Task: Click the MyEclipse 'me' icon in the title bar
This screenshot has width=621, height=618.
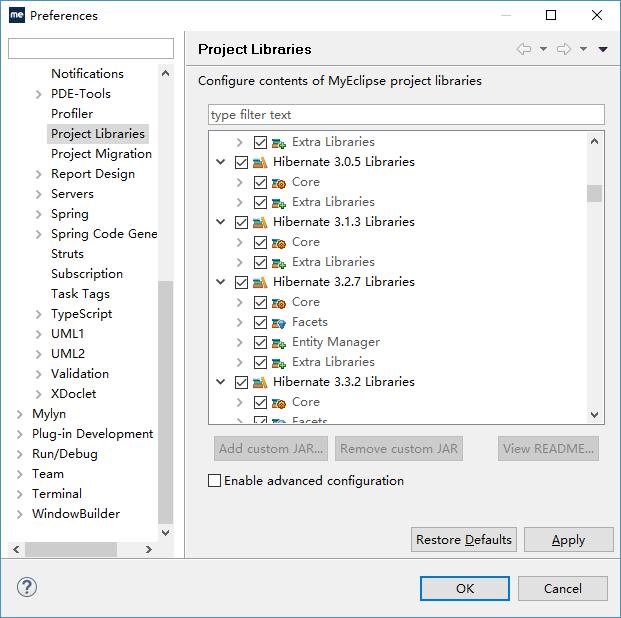Action: pos(17,15)
